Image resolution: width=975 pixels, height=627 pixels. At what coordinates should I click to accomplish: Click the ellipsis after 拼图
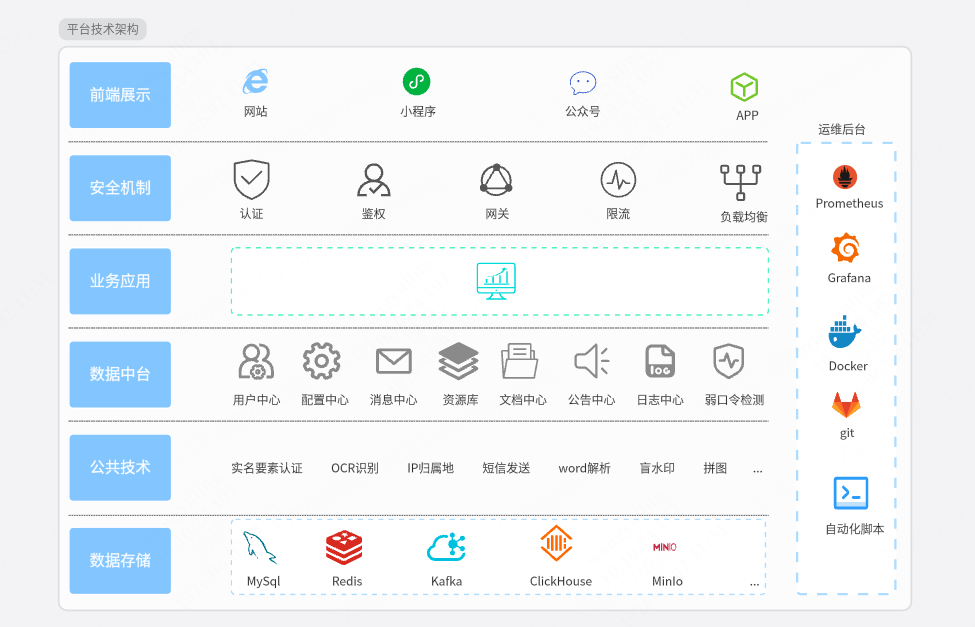point(757,471)
